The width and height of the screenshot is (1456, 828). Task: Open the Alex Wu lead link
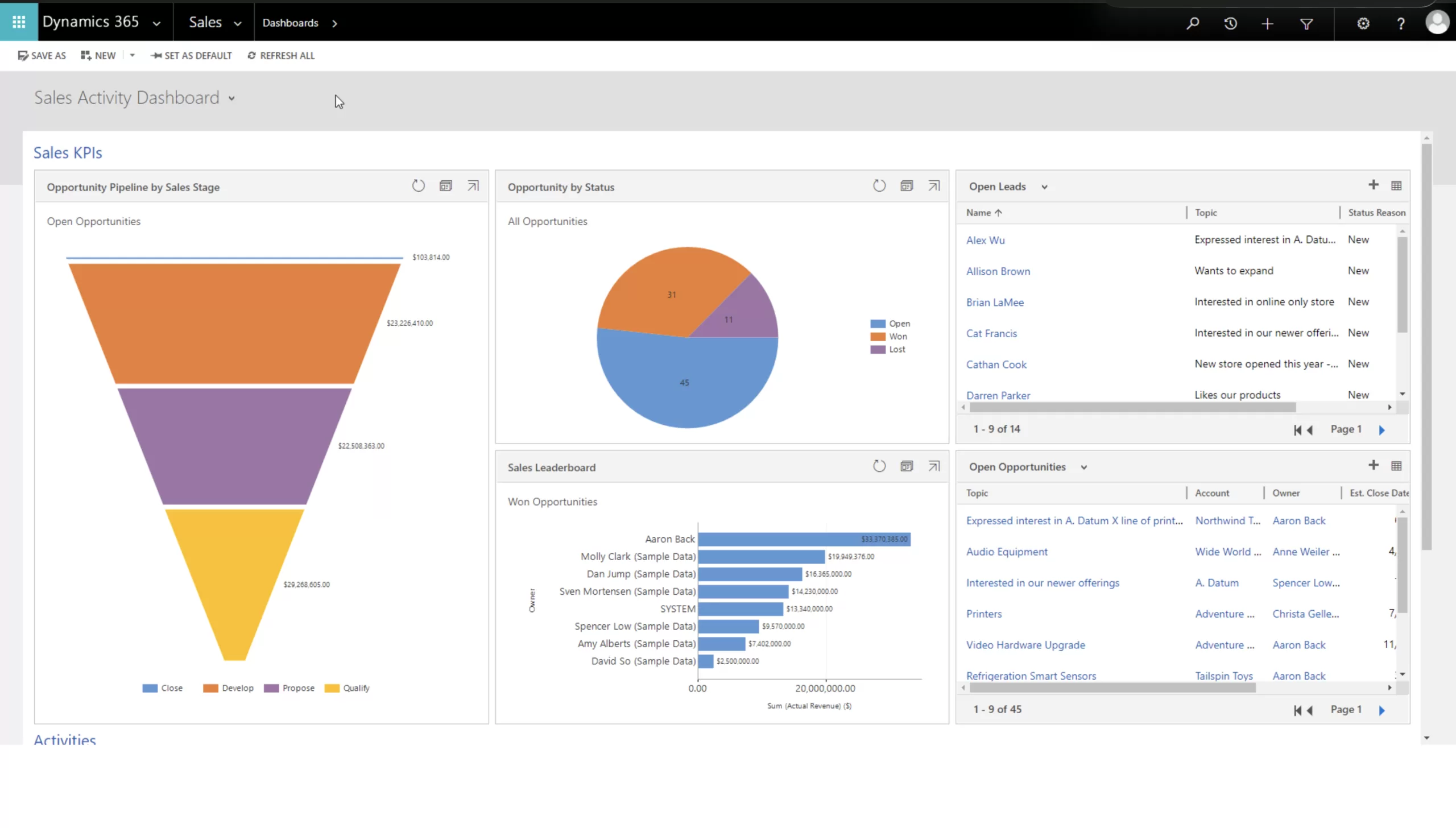[x=985, y=240]
